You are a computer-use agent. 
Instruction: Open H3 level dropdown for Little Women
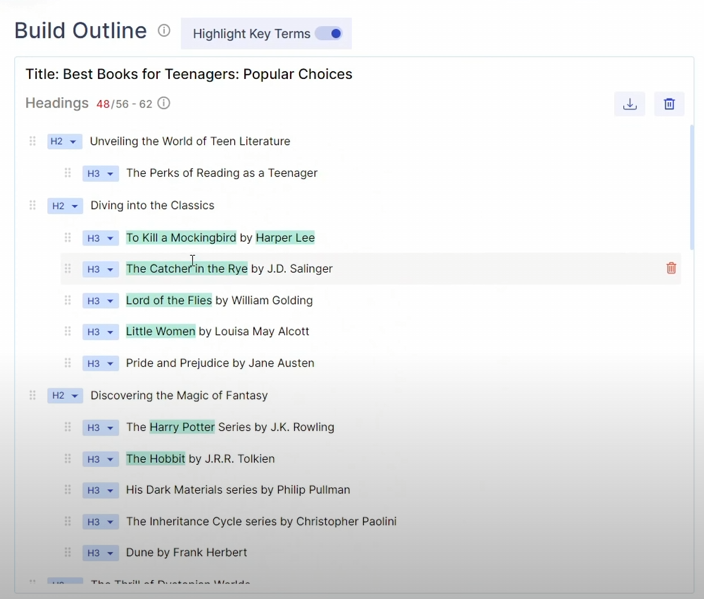101,332
